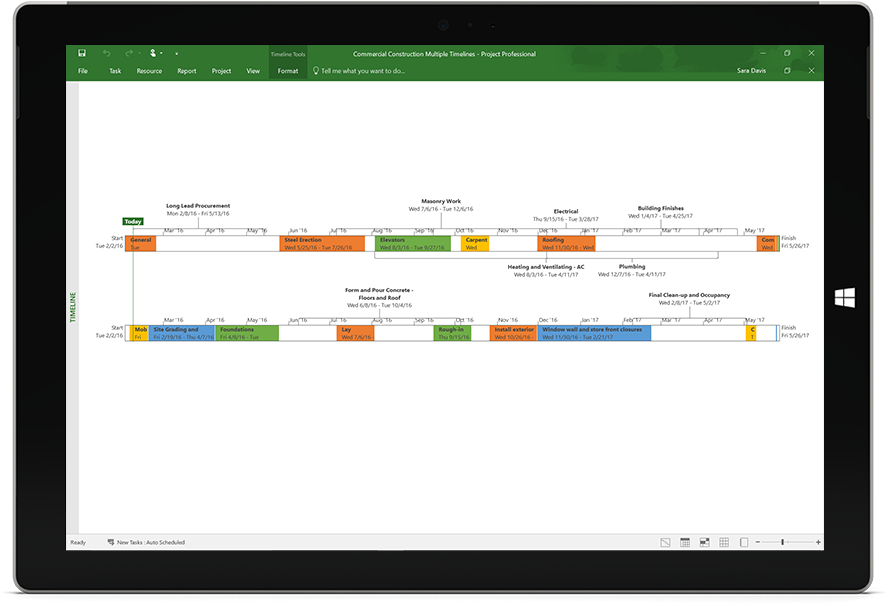Screen dimensions: 888x606
Task: Select the Resource Sheet icon in status bar
Action: (724, 542)
